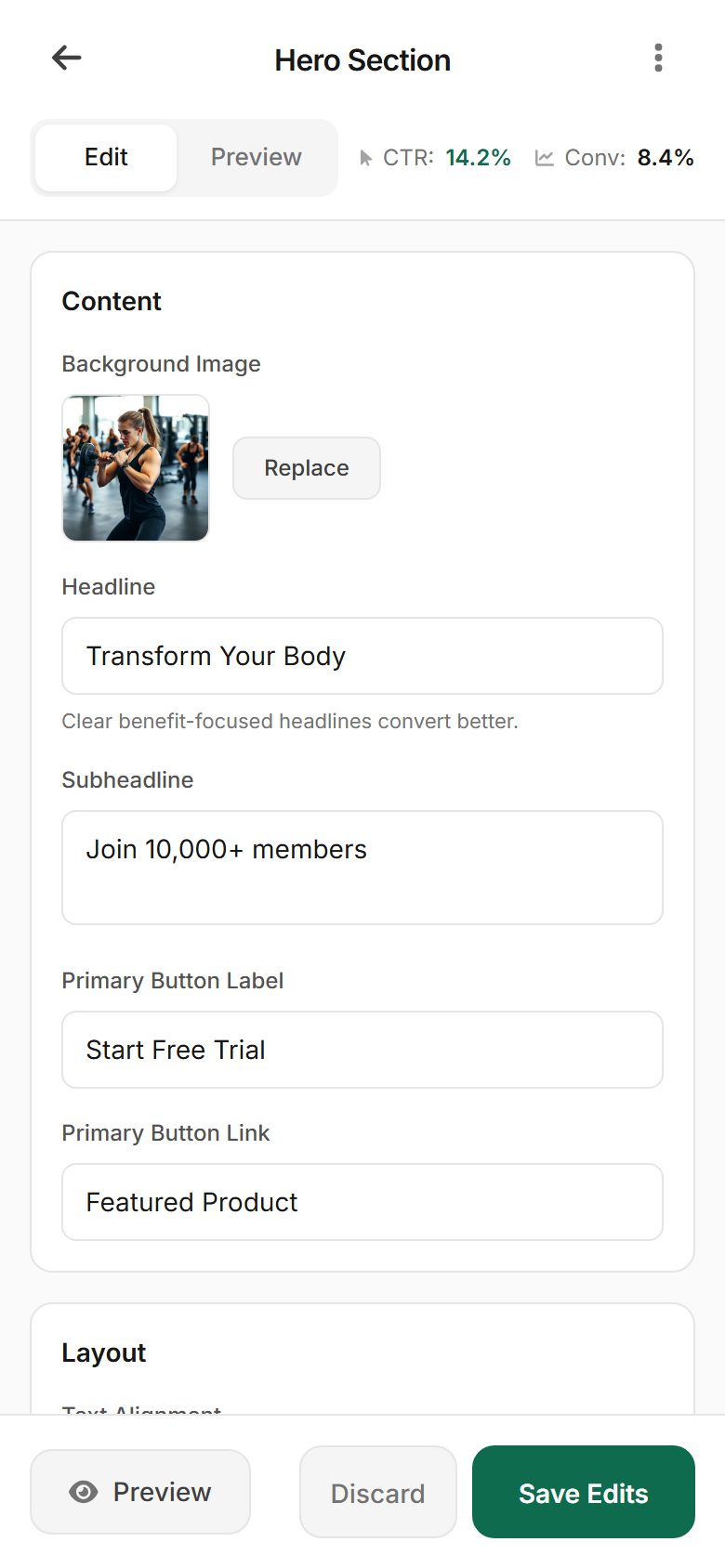
Task: Click the 14.2% CTR value
Action: [x=478, y=158]
